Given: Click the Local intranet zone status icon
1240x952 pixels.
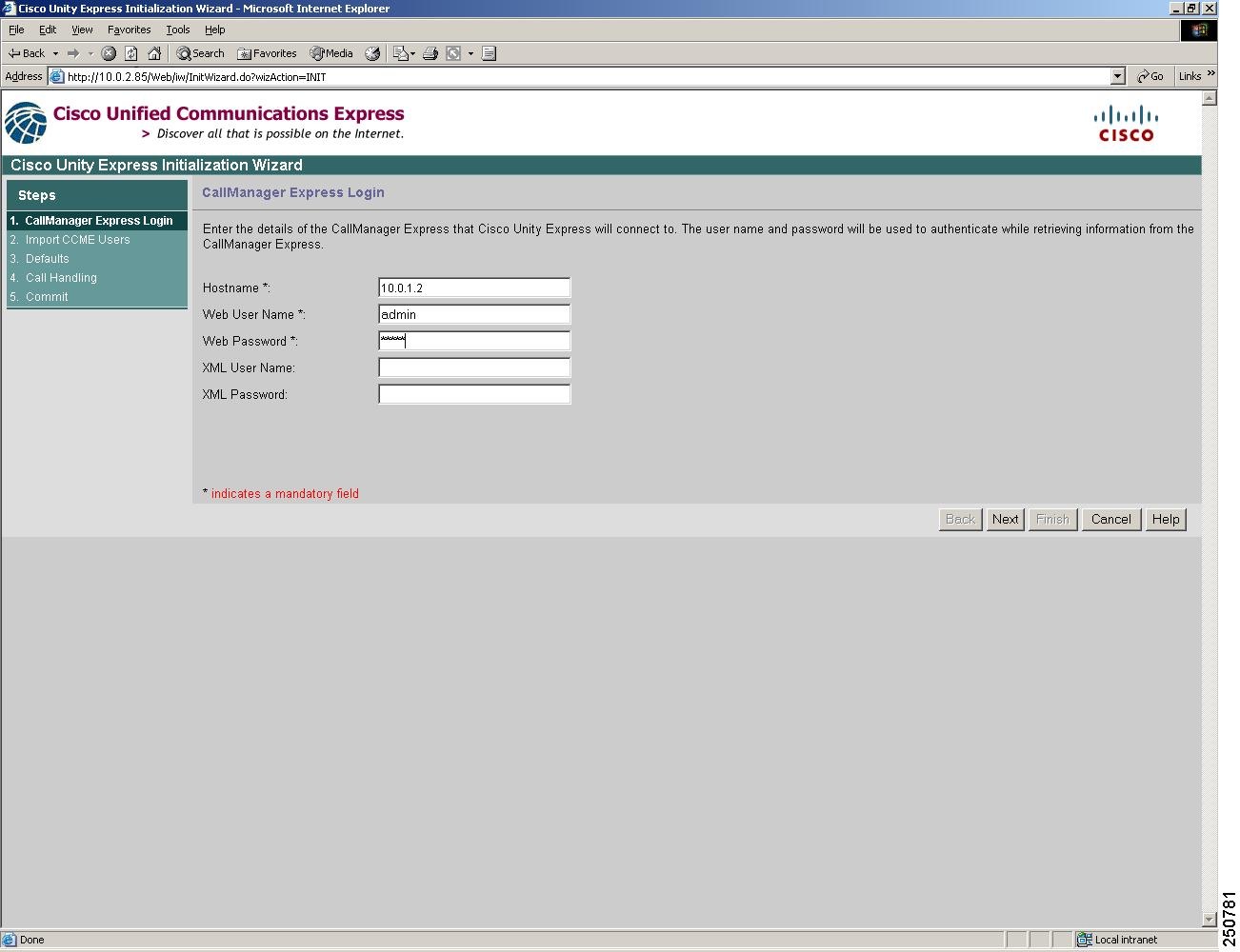Looking at the screenshot, I should 1084,940.
